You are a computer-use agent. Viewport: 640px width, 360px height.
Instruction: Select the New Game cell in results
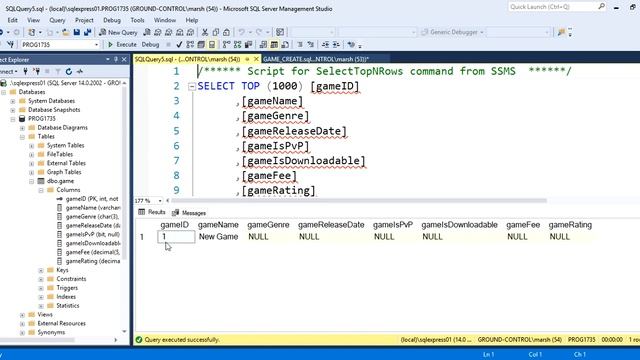[x=218, y=237]
